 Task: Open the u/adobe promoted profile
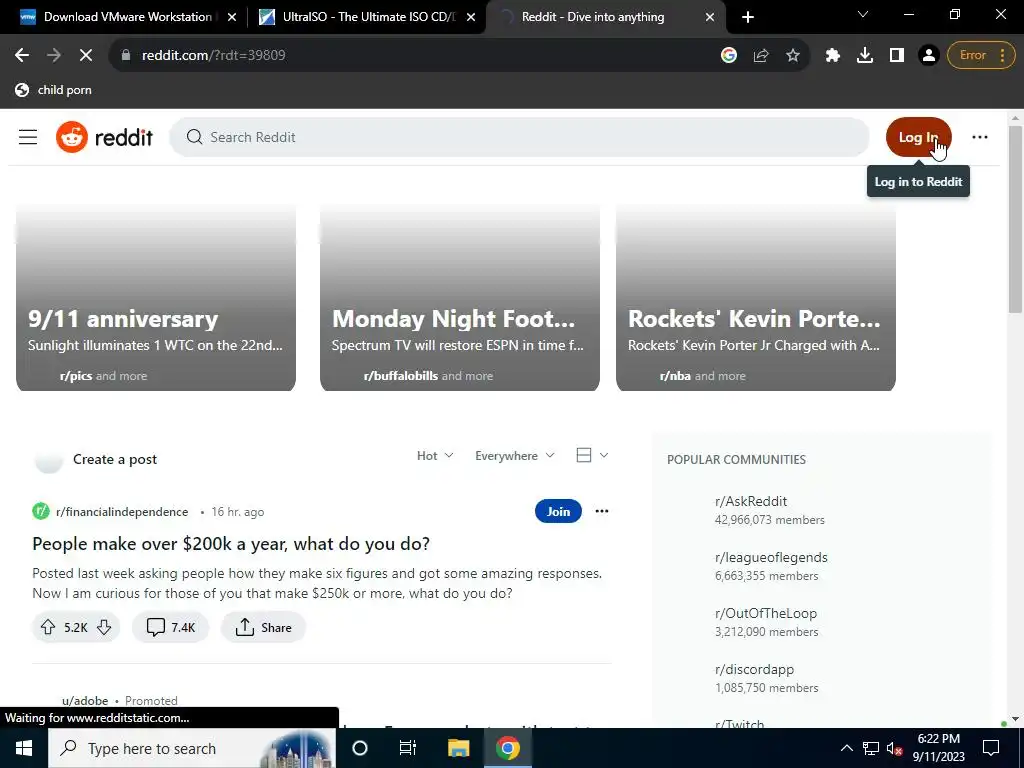[85, 701]
